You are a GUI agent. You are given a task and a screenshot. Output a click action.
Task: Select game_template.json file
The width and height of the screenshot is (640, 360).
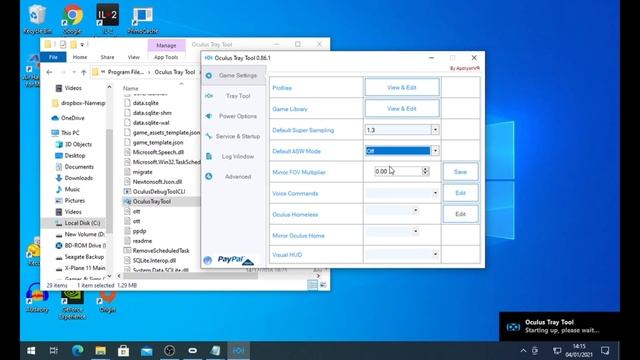pos(158,142)
